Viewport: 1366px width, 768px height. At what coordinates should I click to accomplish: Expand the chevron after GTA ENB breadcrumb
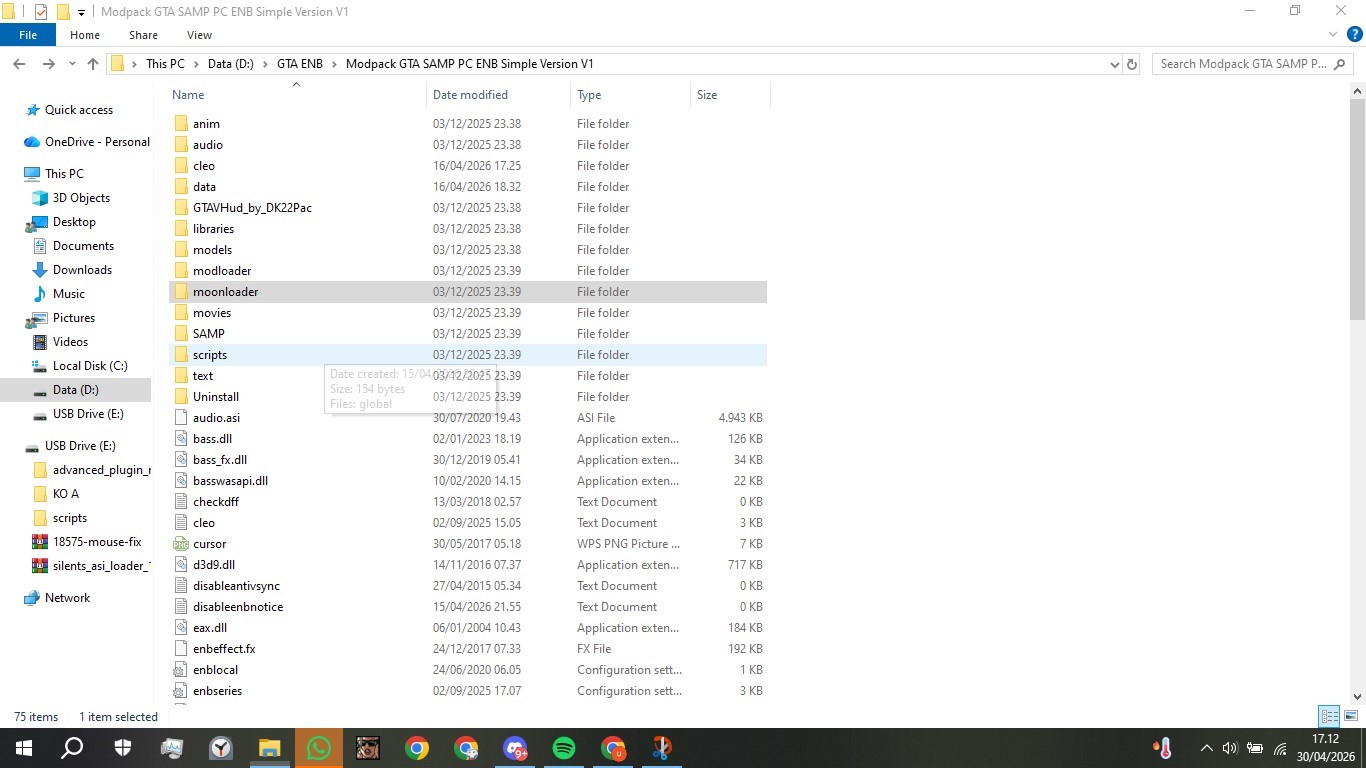(334, 64)
